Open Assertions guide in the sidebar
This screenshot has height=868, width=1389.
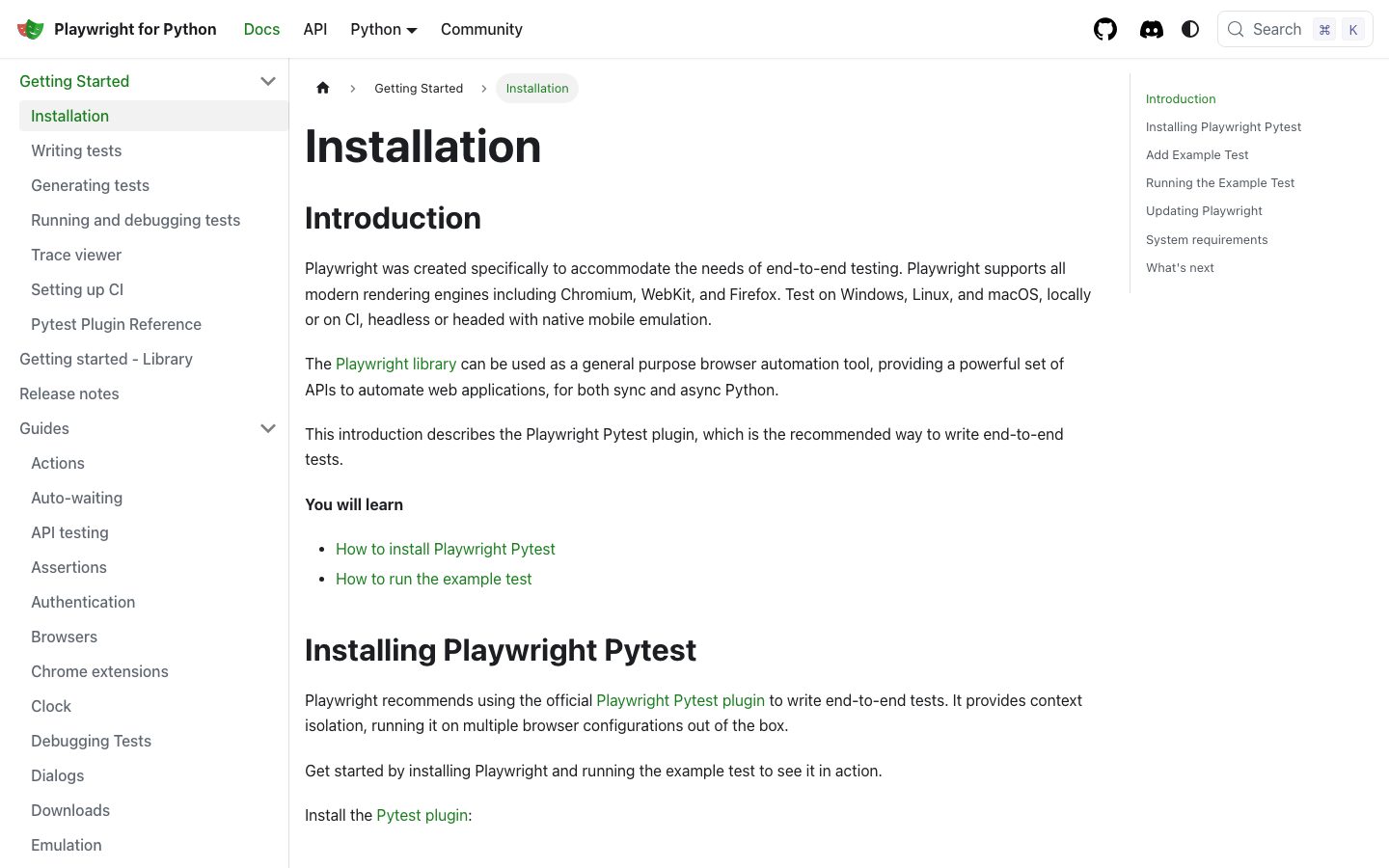[153, 567]
